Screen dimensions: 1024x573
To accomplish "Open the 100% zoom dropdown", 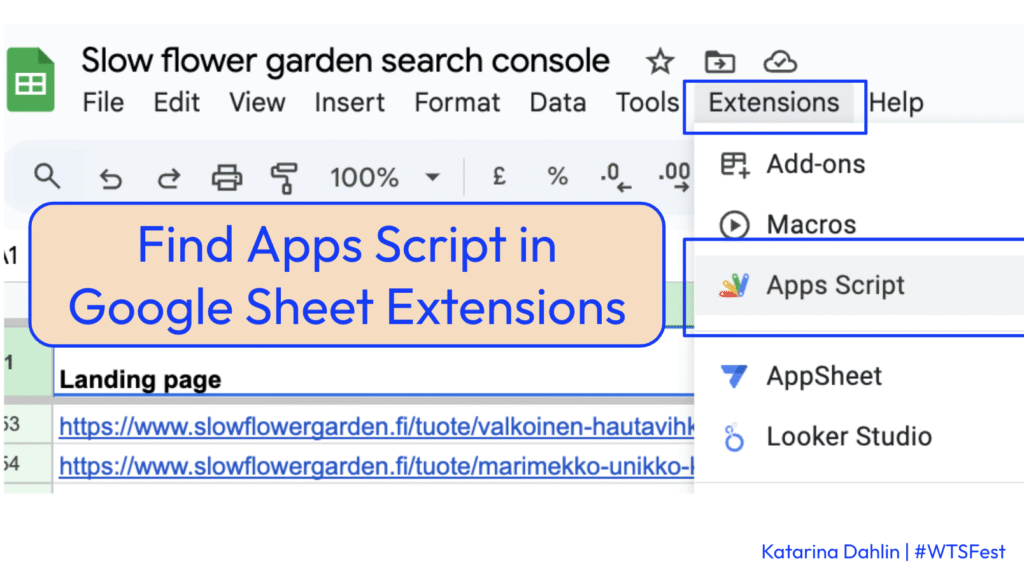I will (385, 178).
